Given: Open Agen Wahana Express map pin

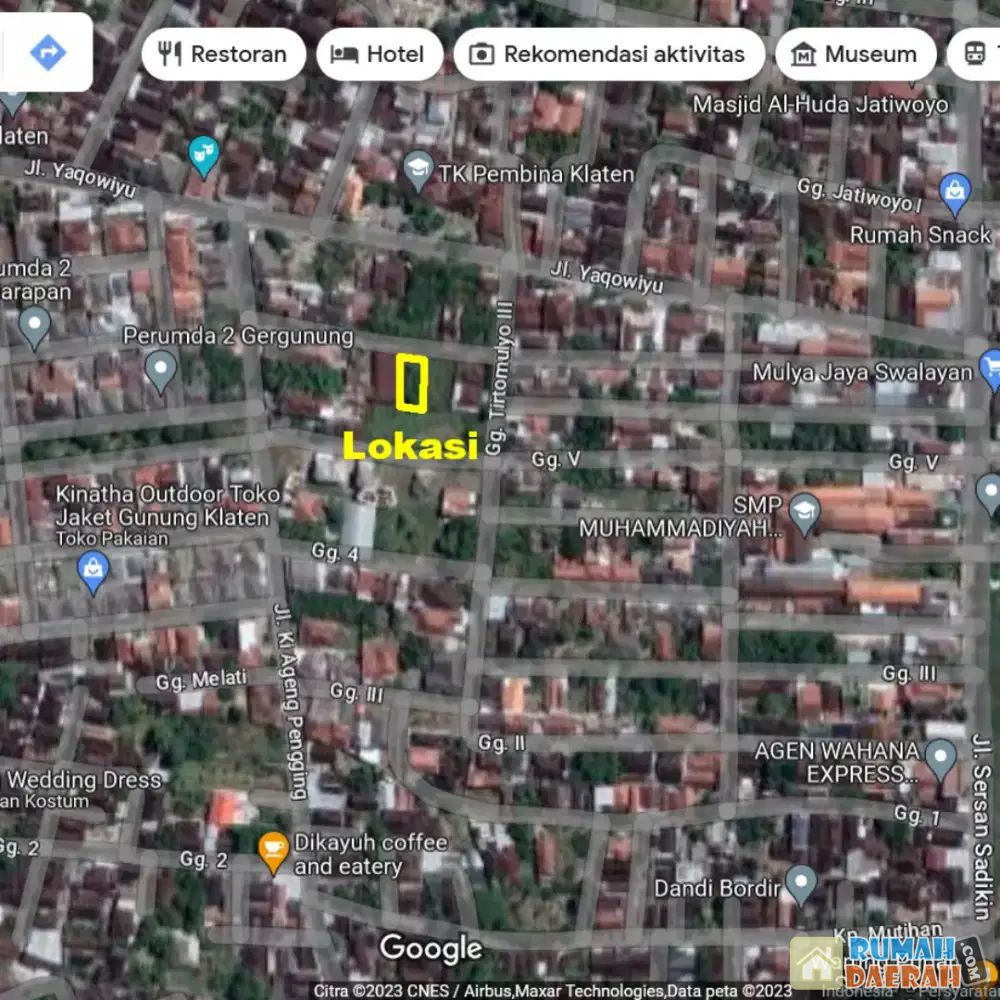Looking at the screenshot, I should (940, 759).
